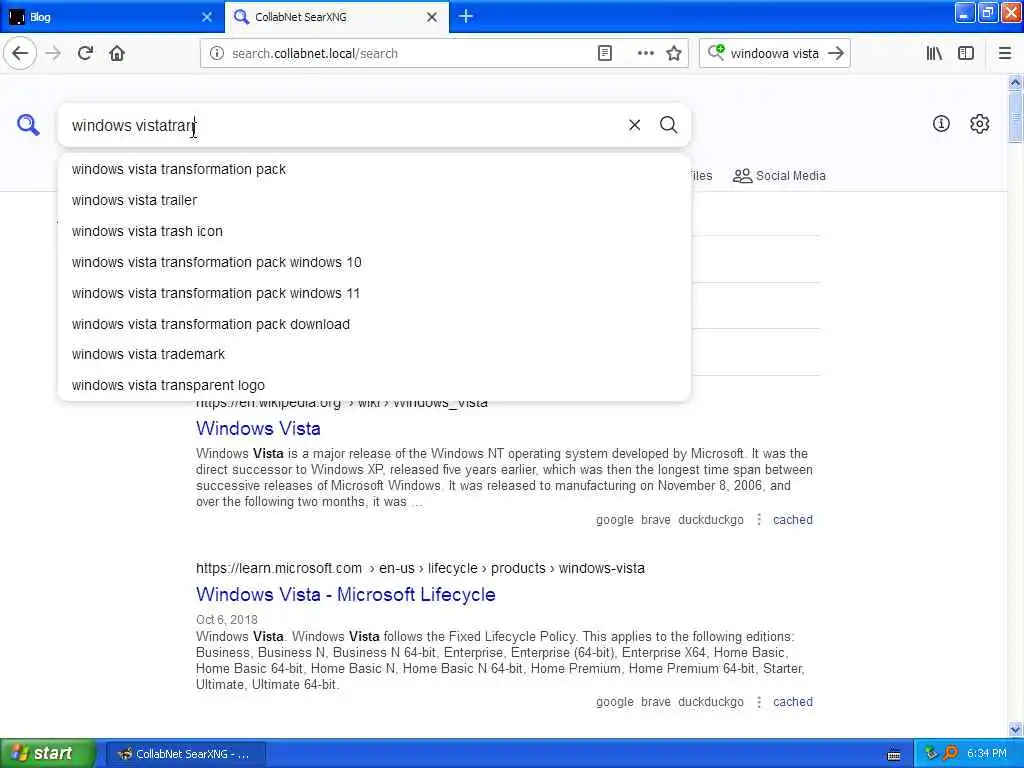Click the 'windoowa vista' browser search box
The height and width of the screenshot is (768, 1024).
(775, 54)
